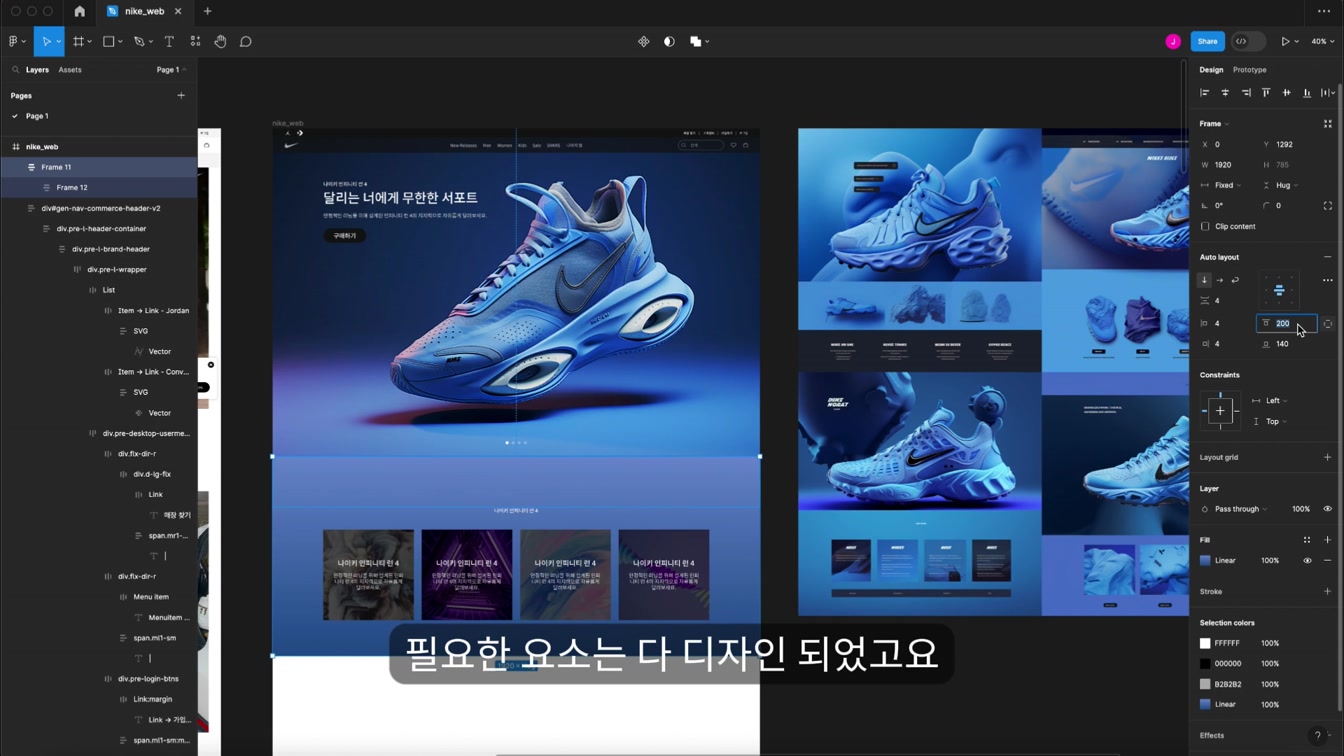1344x756 pixels.
Task: Open the 40% zoom dropdown
Action: (1323, 42)
